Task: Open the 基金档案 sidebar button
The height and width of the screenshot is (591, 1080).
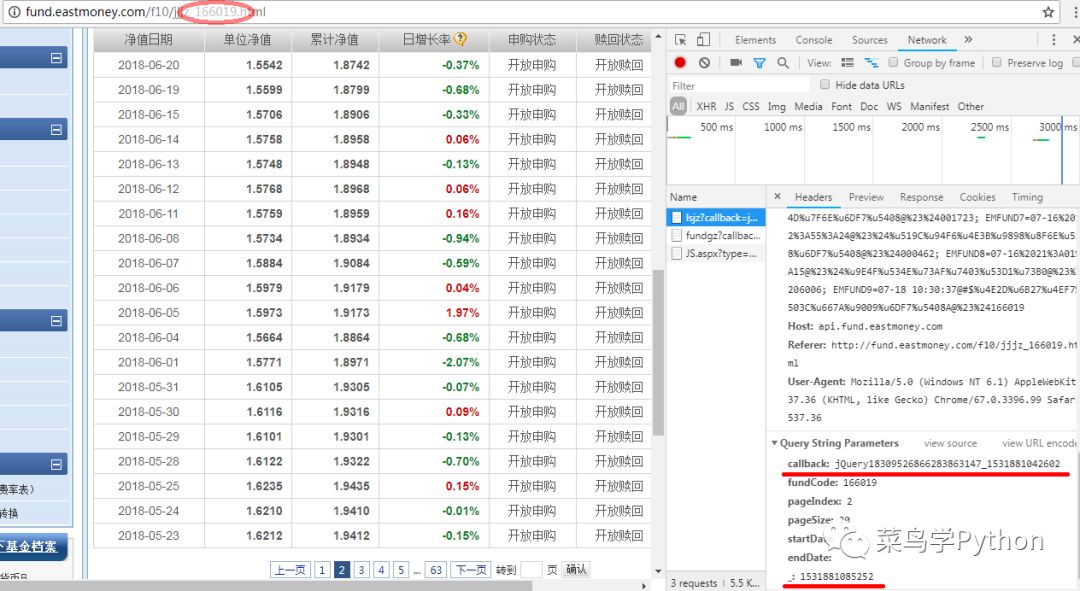Action: tap(34, 546)
